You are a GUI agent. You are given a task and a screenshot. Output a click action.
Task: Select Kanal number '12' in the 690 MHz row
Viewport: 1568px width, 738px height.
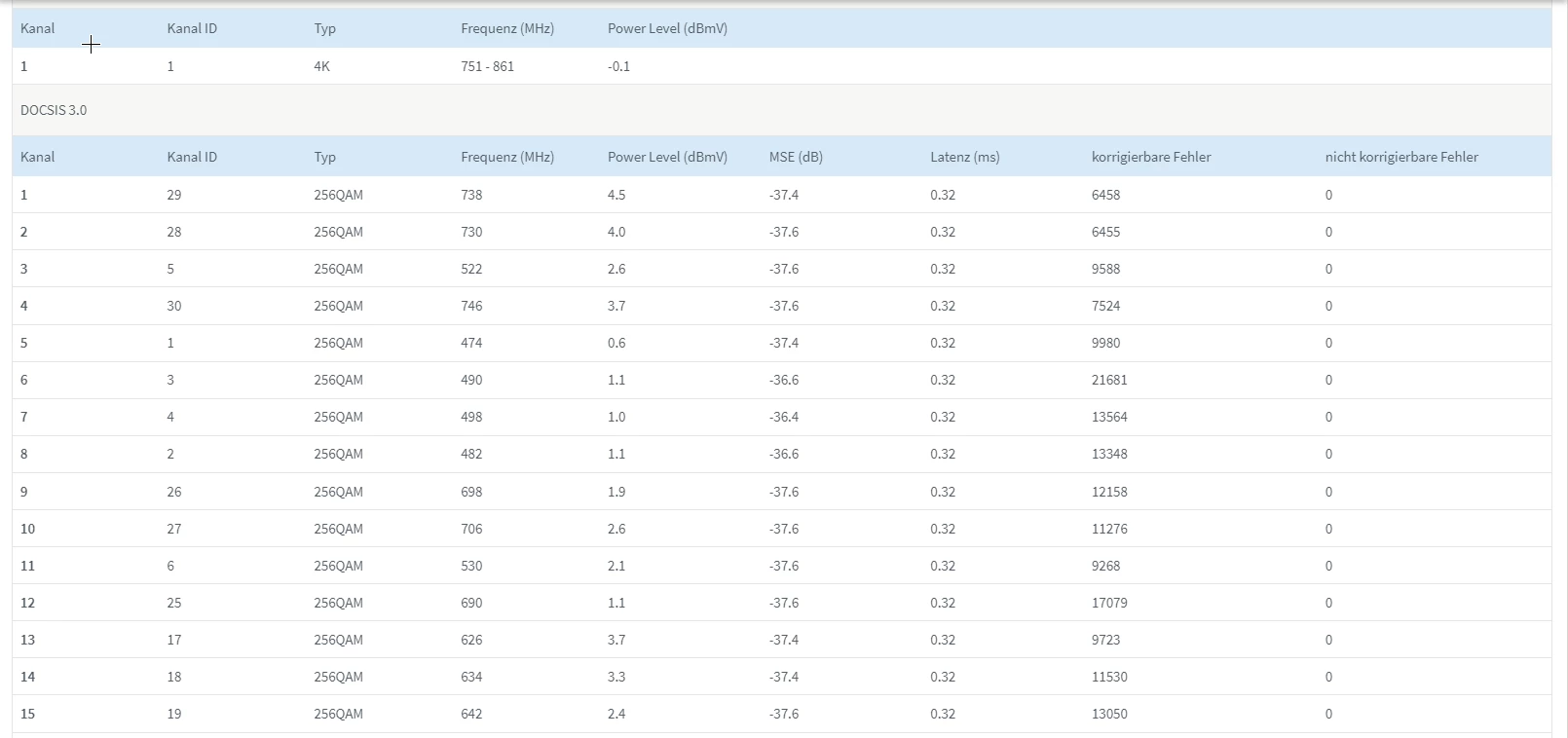[x=27, y=603]
